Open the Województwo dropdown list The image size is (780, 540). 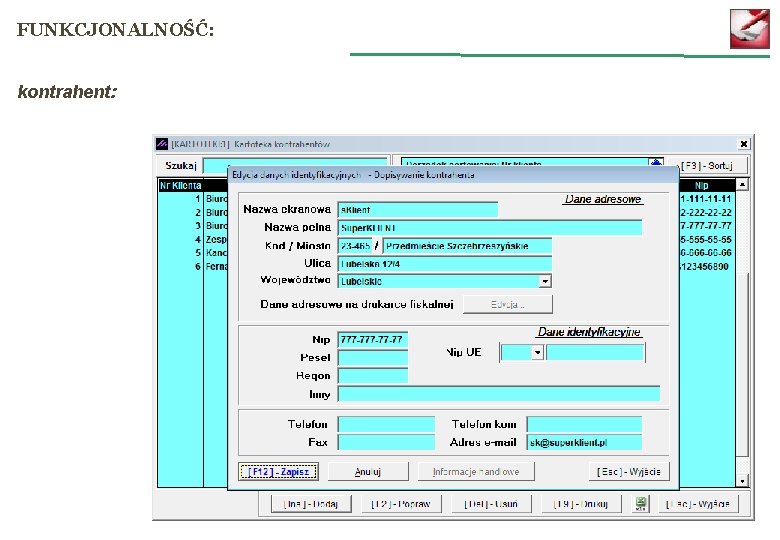click(545, 281)
